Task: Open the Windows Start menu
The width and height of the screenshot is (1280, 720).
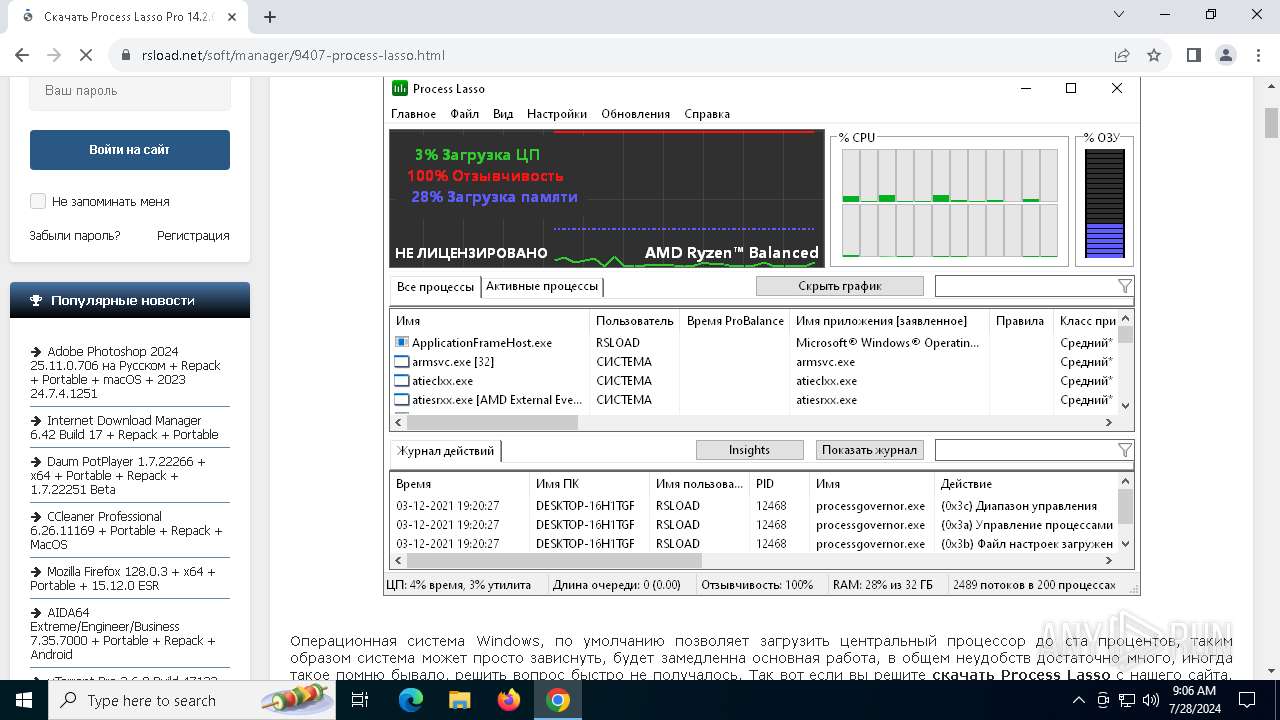Action: pos(24,700)
